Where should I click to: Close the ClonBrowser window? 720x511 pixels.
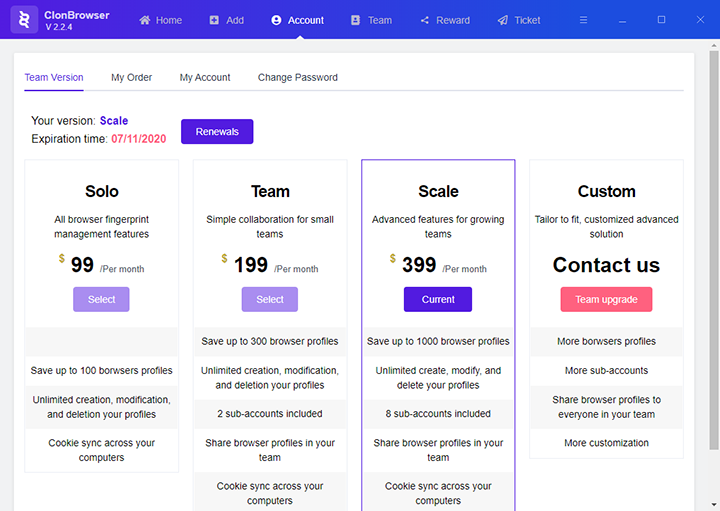pyautogui.click(x=700, y=20)
